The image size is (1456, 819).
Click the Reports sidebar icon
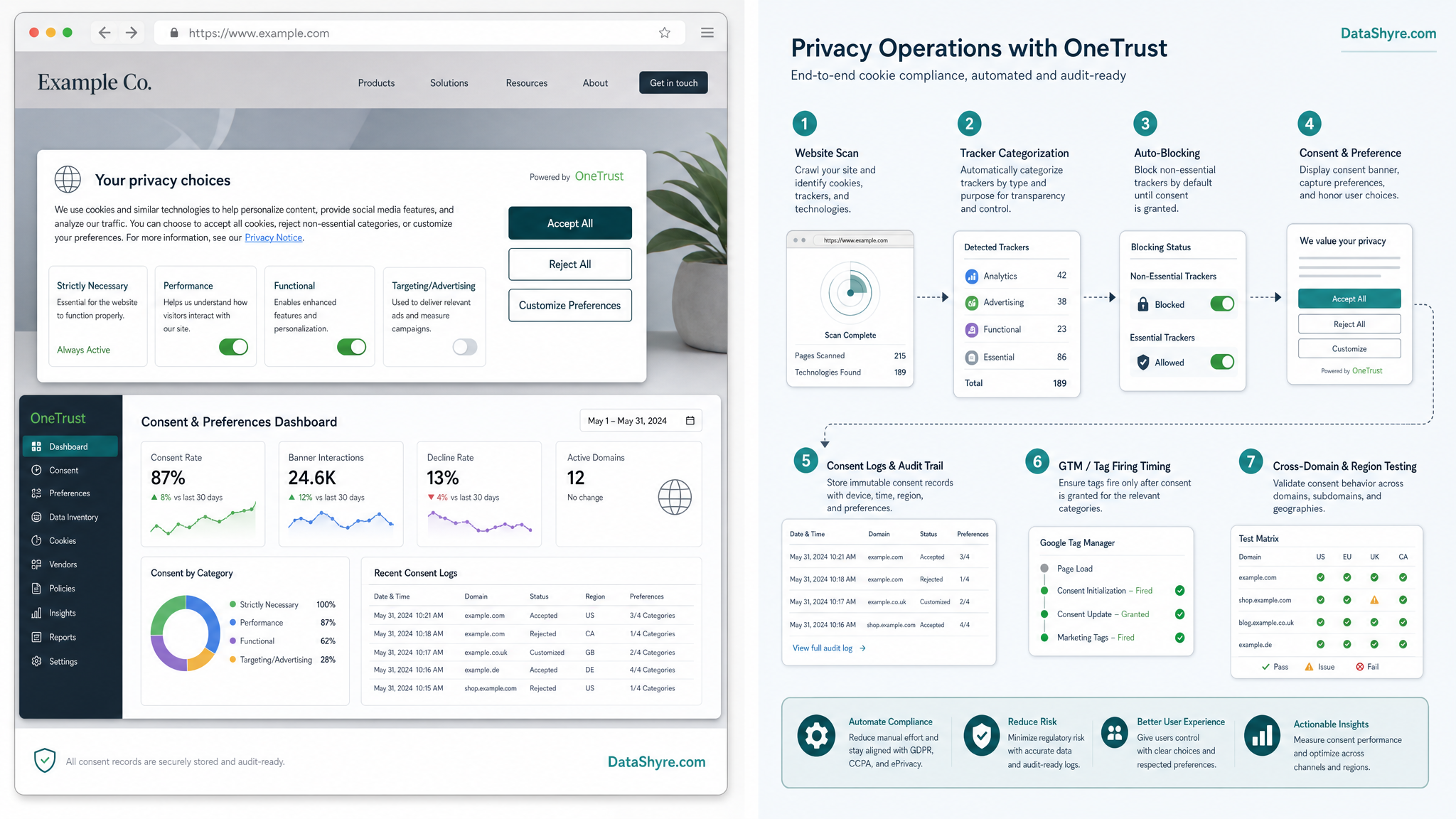pyautogui.click(x=36, y=637)
